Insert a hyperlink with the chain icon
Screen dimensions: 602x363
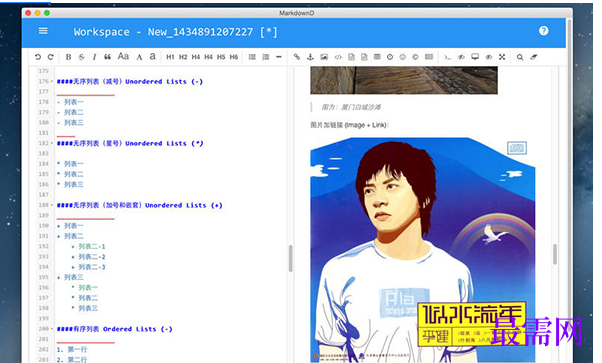pos(297,57)
